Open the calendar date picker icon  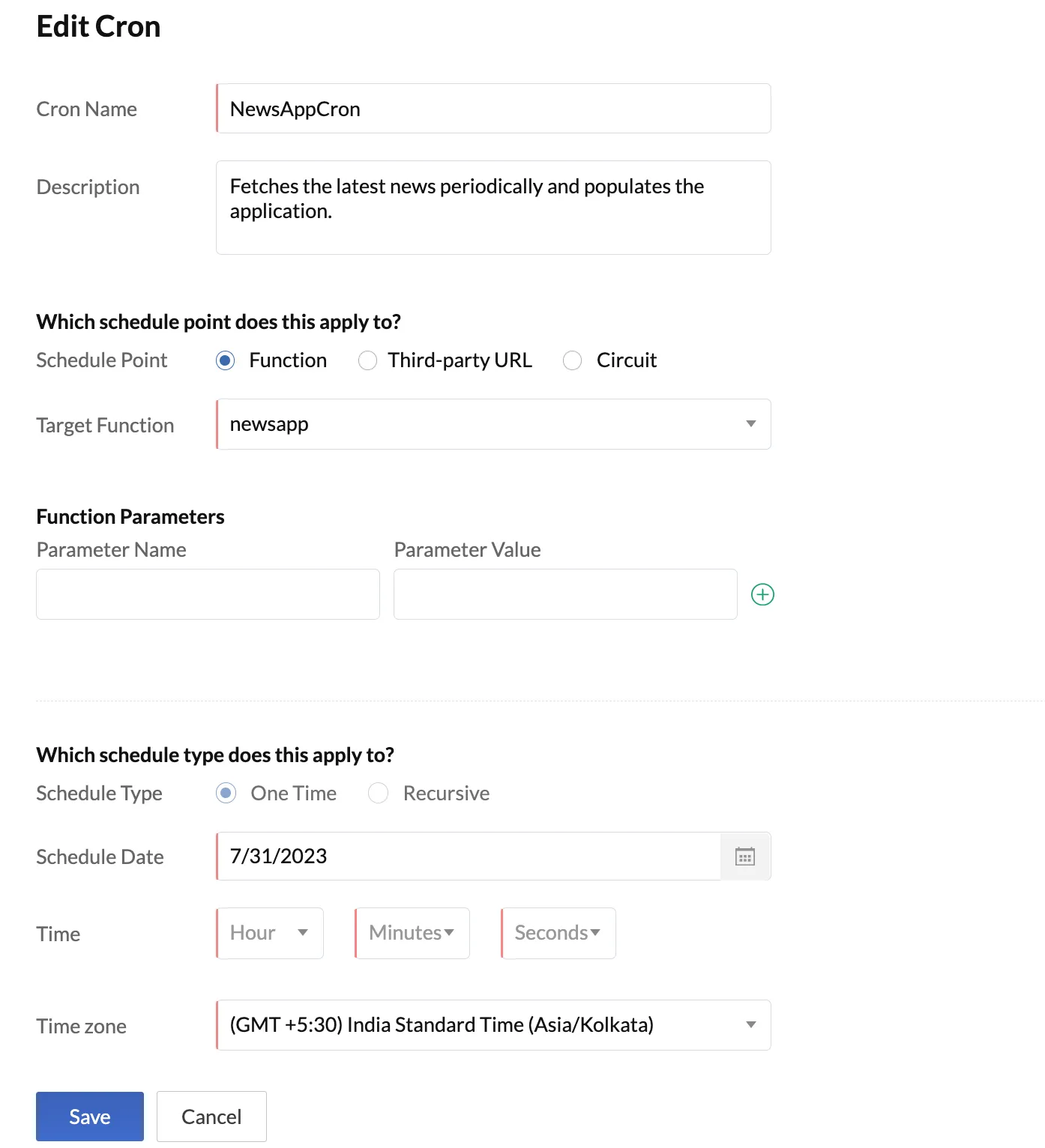pyautogui.click(x=745, y=857)
